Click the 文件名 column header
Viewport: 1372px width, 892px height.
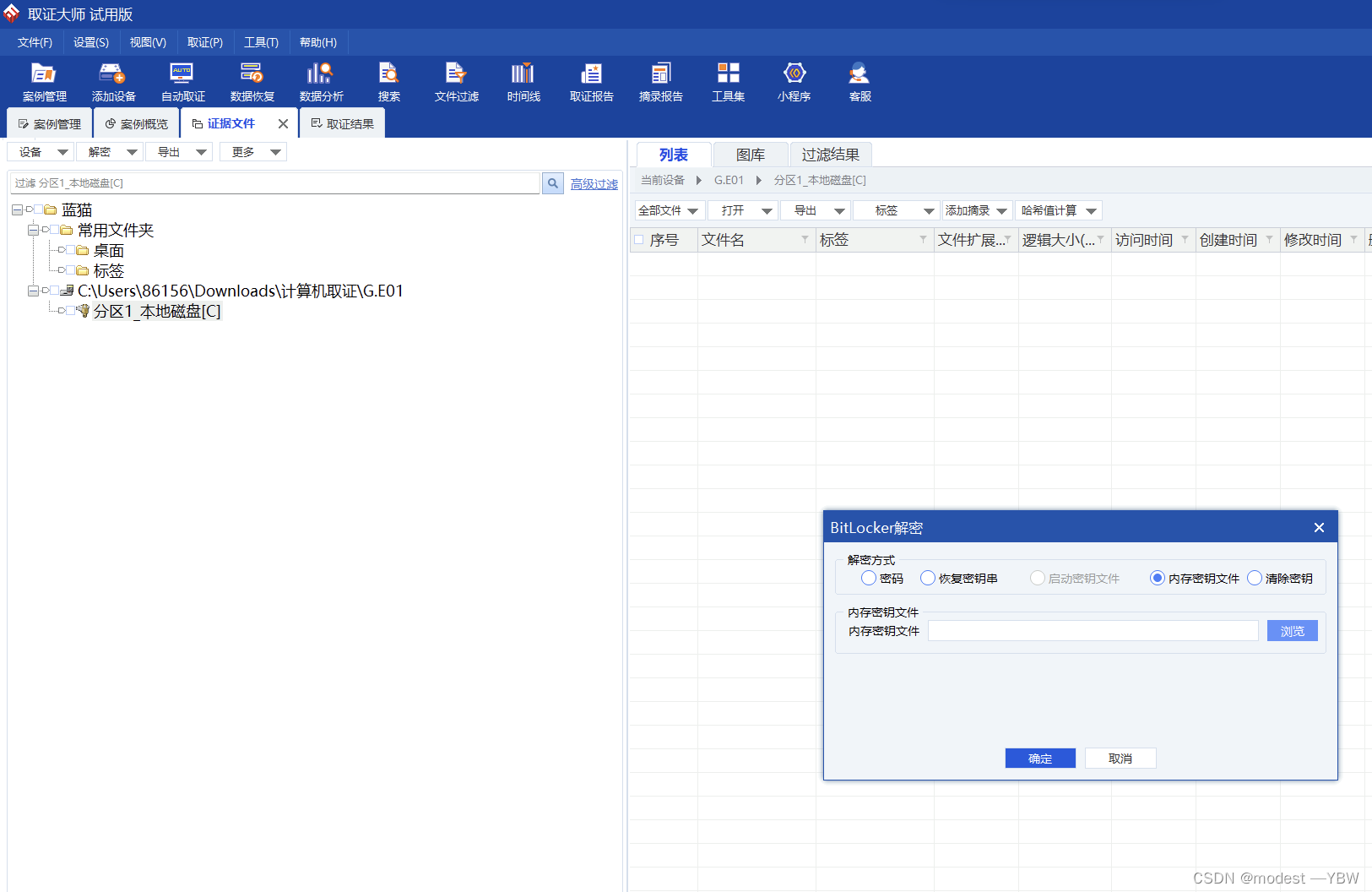756,240
